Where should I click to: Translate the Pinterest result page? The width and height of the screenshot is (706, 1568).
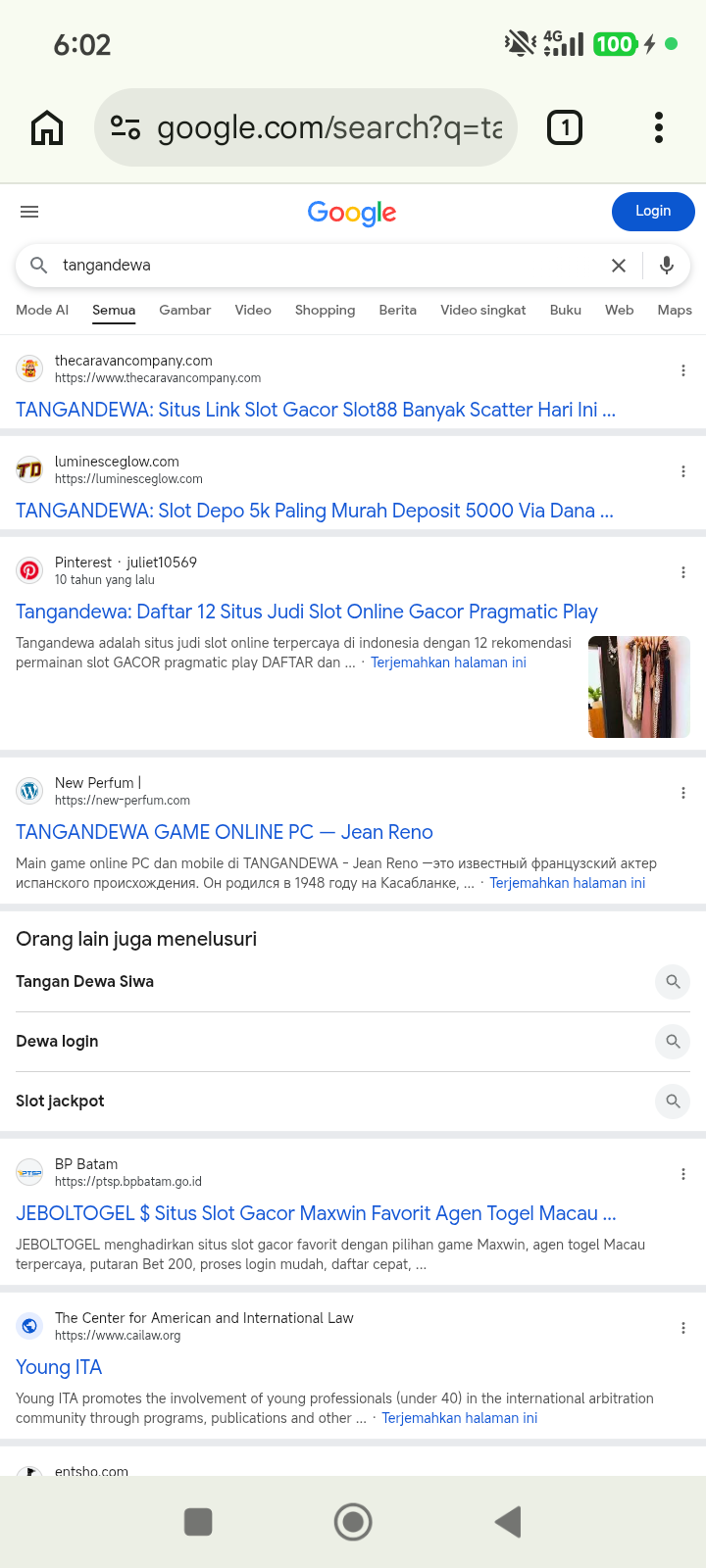(448, 662)
